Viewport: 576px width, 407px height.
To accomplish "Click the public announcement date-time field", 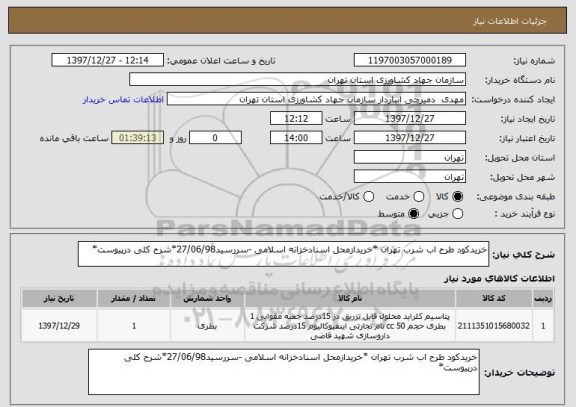I will pyautogui.click(x=108, y=60).
